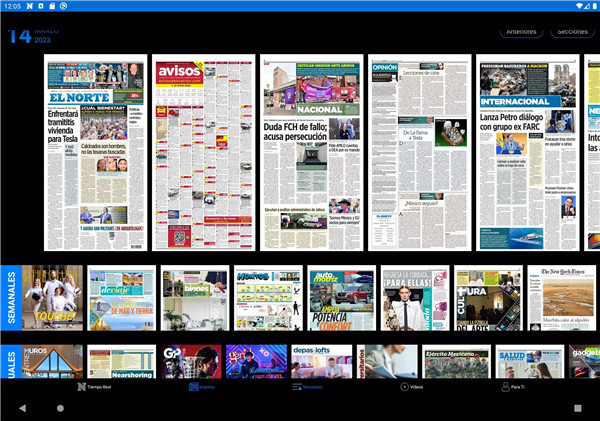600x421 pixels.
Task: Open the Depas & Lofts supplement
Action: tap(321, 361)
